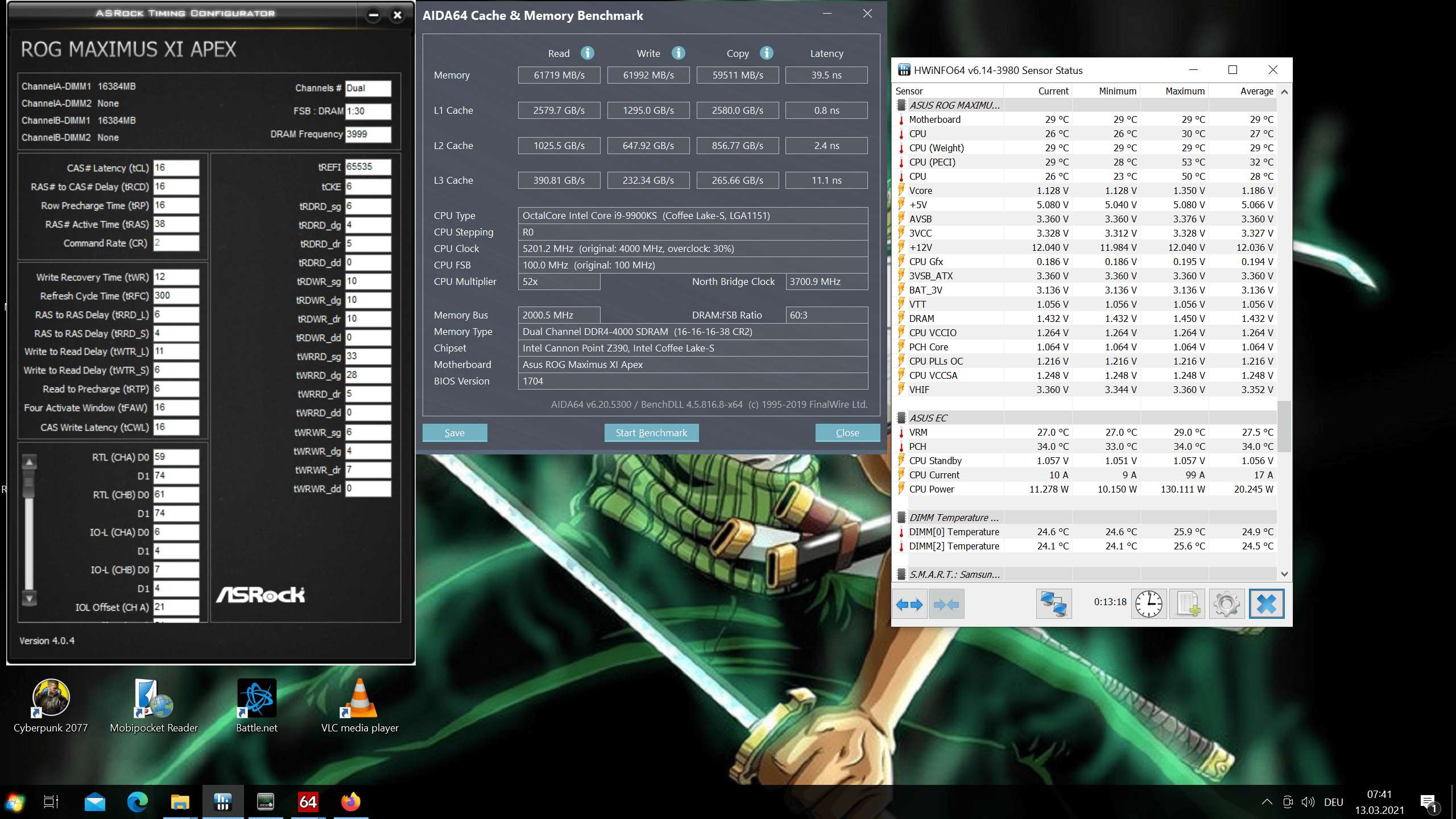Click the Sensor column header in HWiNFO
Viewport: 1456px width, 819px height.
pyautogui.click(x=948, y=91)
